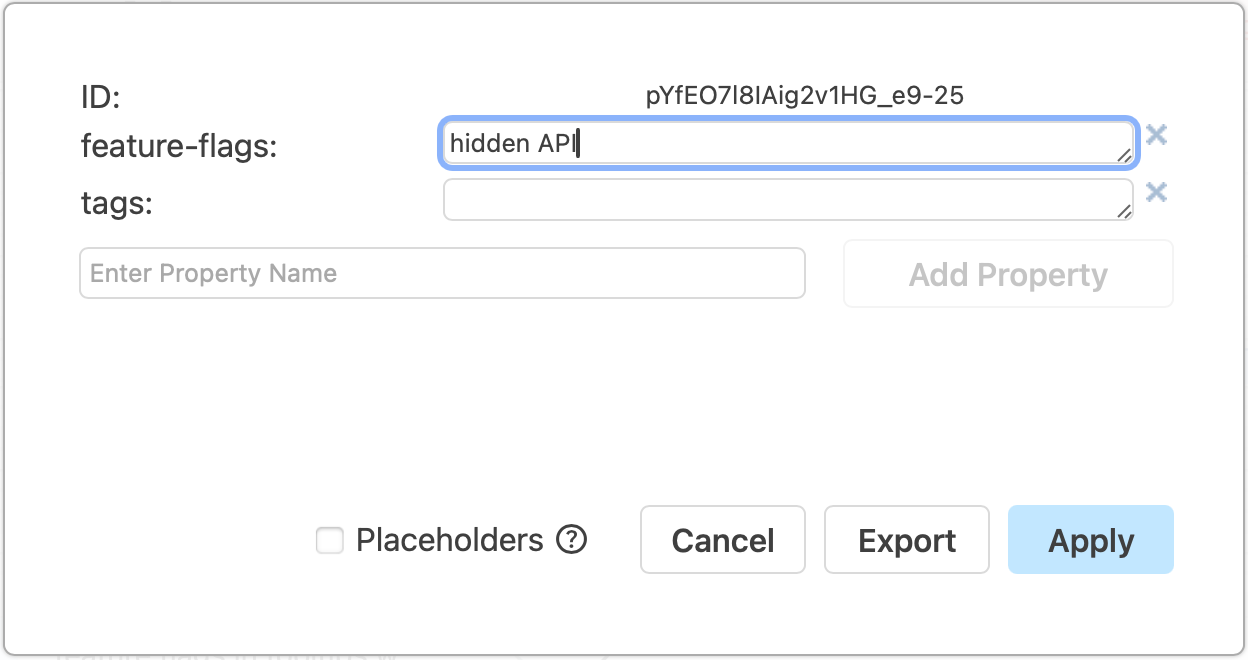Enable the Placeholders checkbox
This screenshot has width=1248, height=660.
[329, 540]
